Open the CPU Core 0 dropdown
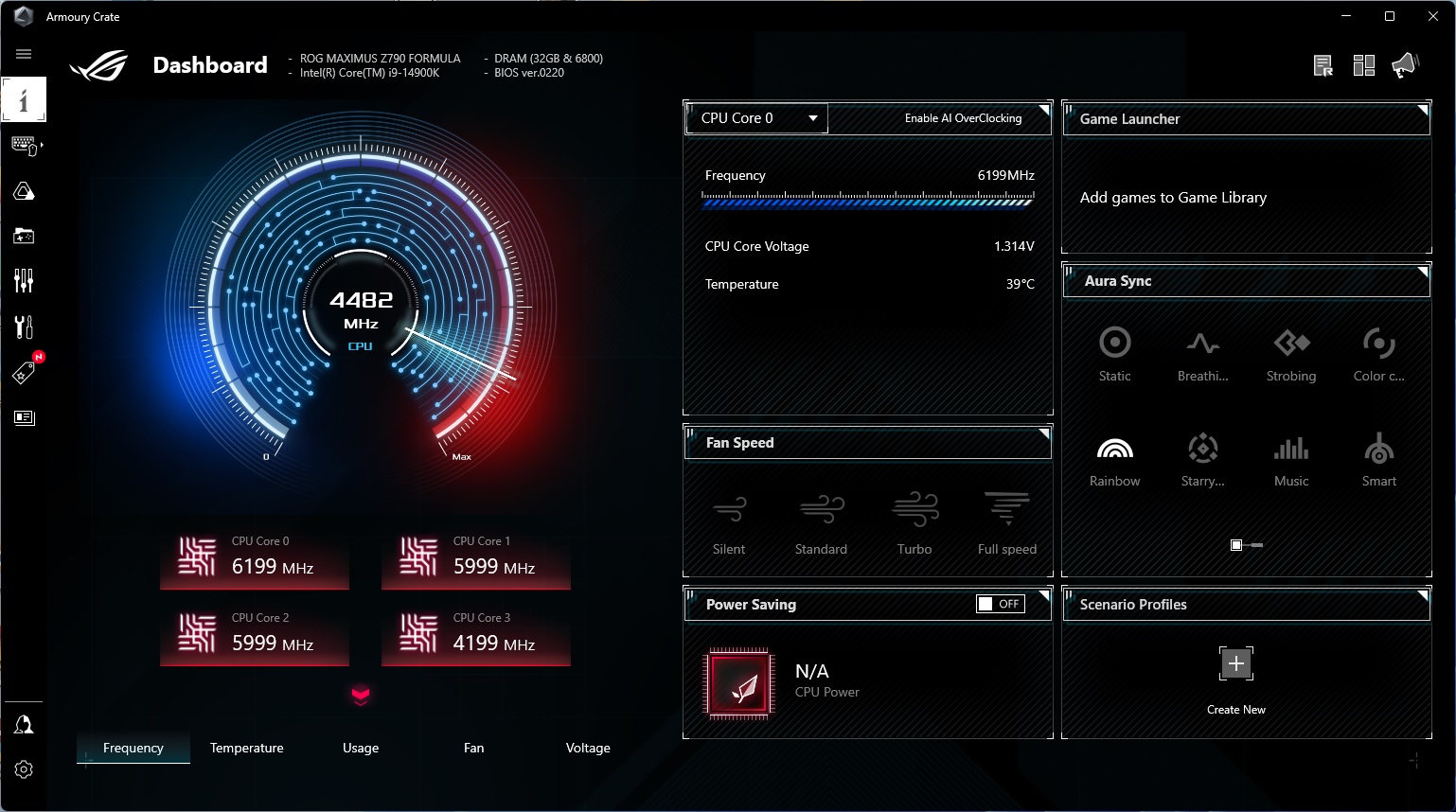 (756, 118)
